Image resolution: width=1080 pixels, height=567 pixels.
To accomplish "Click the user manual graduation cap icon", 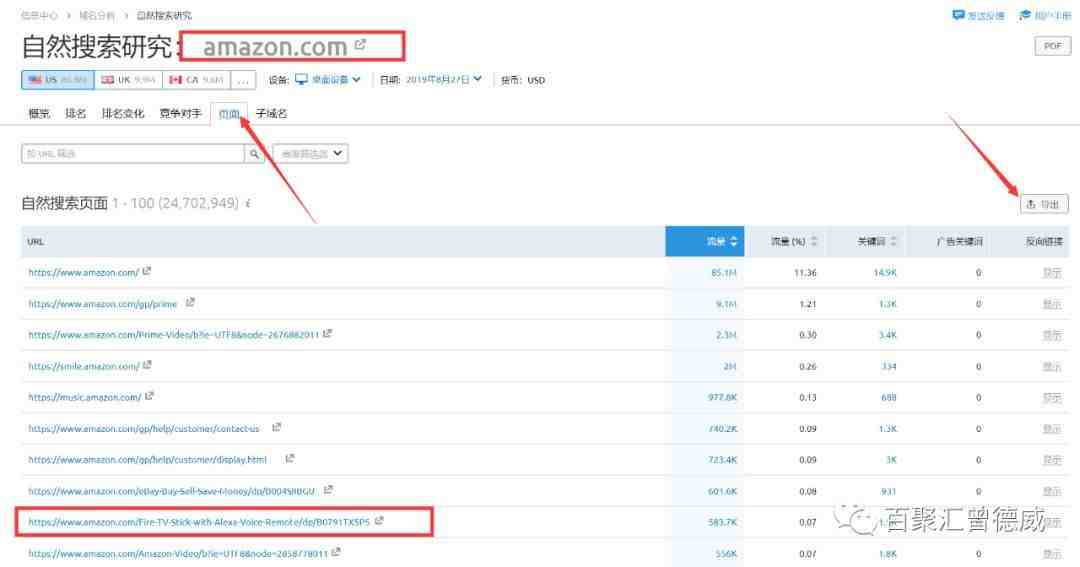I will click(x=1025, y=15).
